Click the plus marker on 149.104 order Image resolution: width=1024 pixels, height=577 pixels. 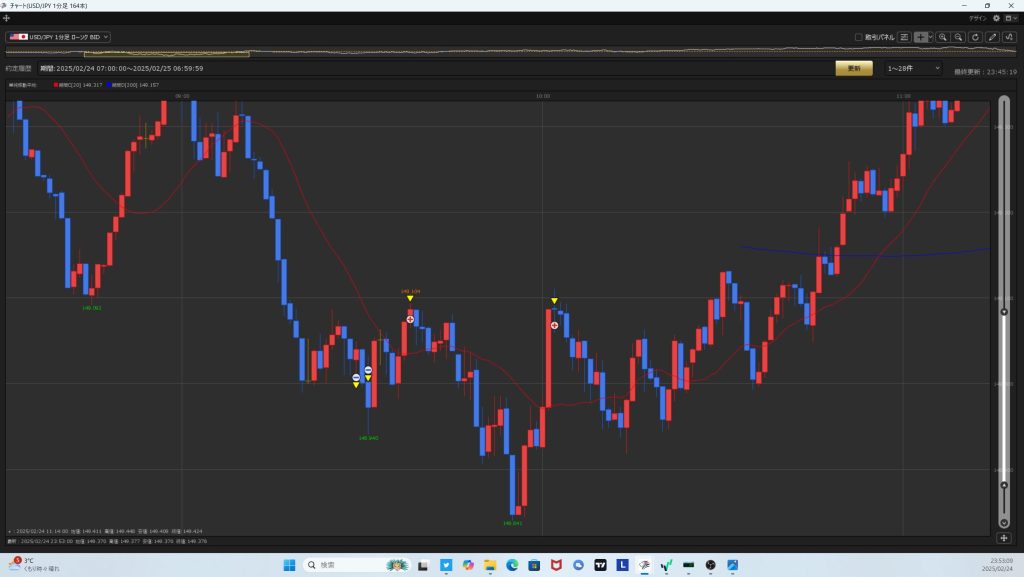[x=410, y=318]
